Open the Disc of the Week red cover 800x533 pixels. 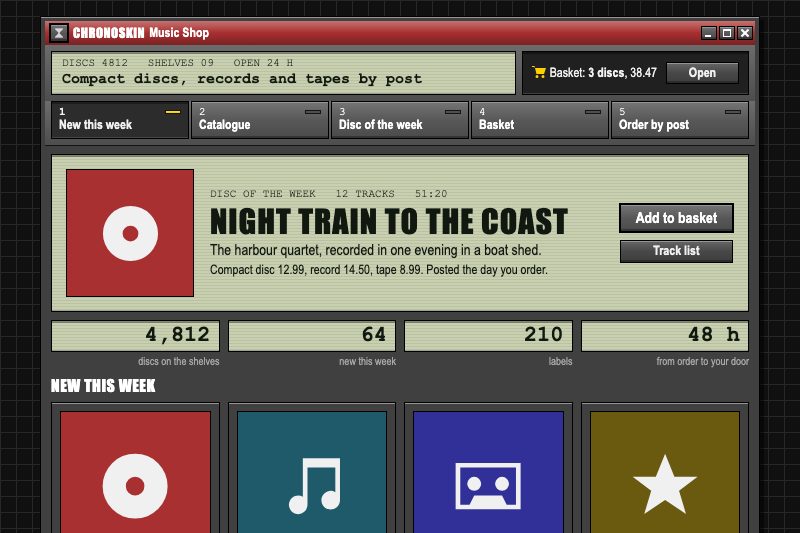(x=130, y=233)
